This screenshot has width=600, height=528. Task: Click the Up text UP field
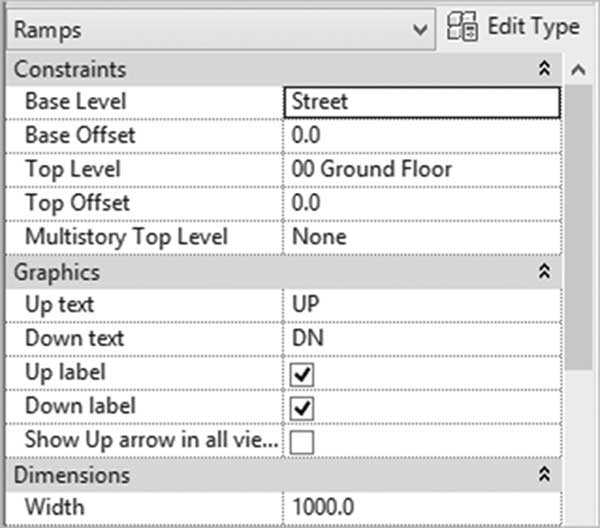click(x=422, y=305)
